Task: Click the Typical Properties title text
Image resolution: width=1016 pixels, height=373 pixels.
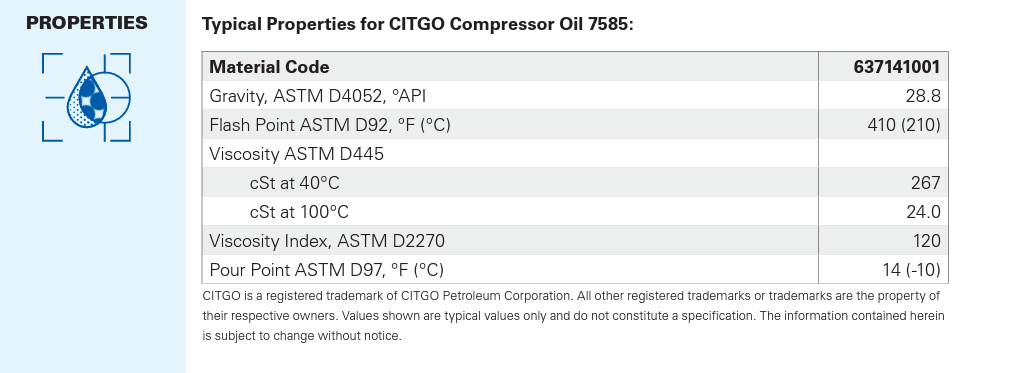Action: coord(418,25)
